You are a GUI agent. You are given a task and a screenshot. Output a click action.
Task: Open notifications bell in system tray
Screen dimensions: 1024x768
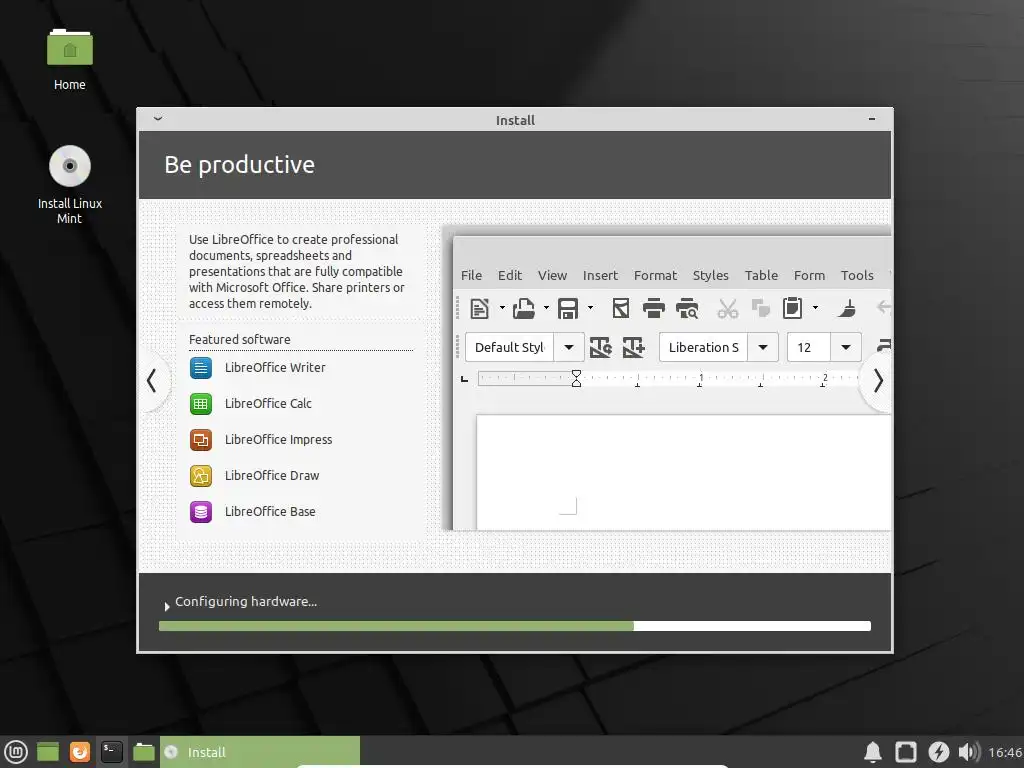[x=873, y=752]
